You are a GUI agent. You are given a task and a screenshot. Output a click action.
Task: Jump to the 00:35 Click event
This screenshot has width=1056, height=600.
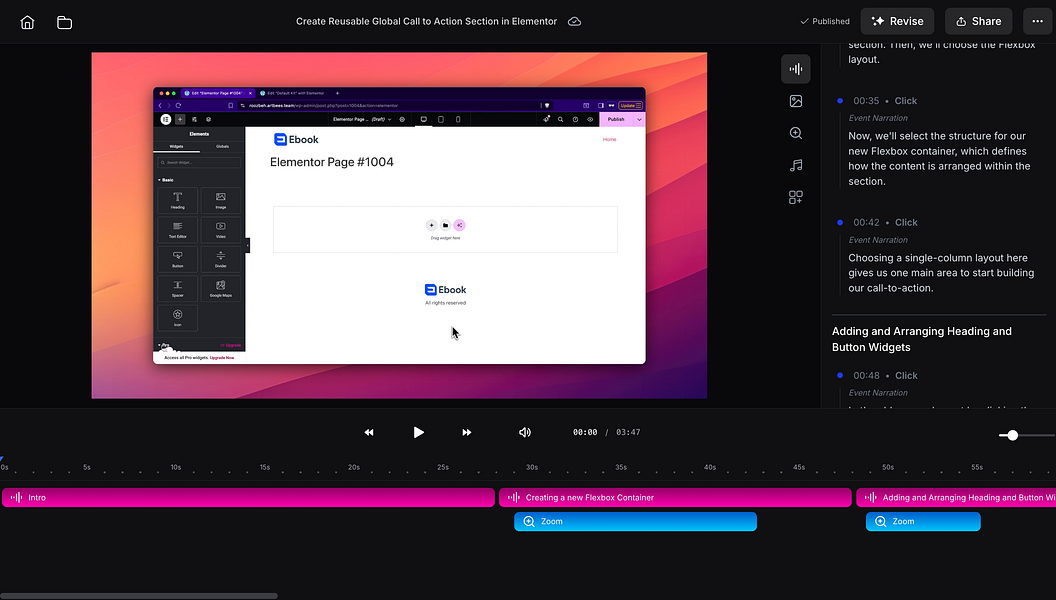[885, 101]
